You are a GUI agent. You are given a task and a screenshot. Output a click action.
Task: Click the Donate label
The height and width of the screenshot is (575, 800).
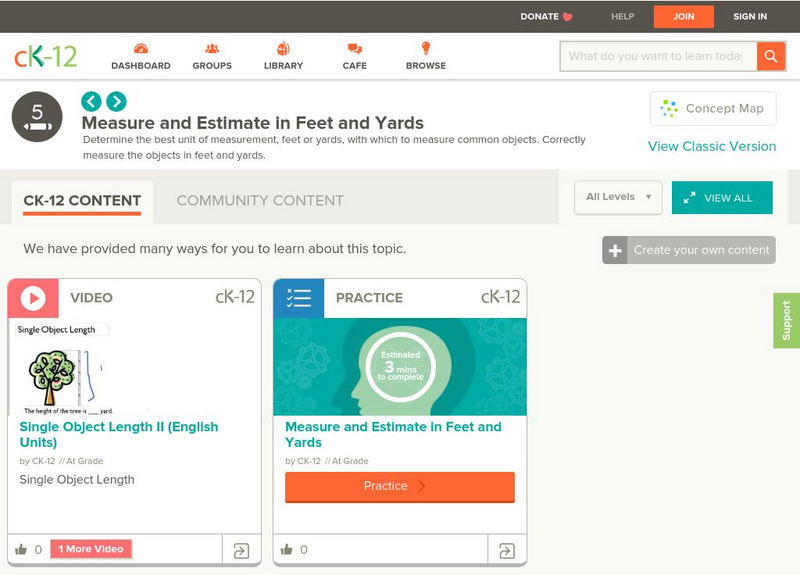(x=539, y=17)
